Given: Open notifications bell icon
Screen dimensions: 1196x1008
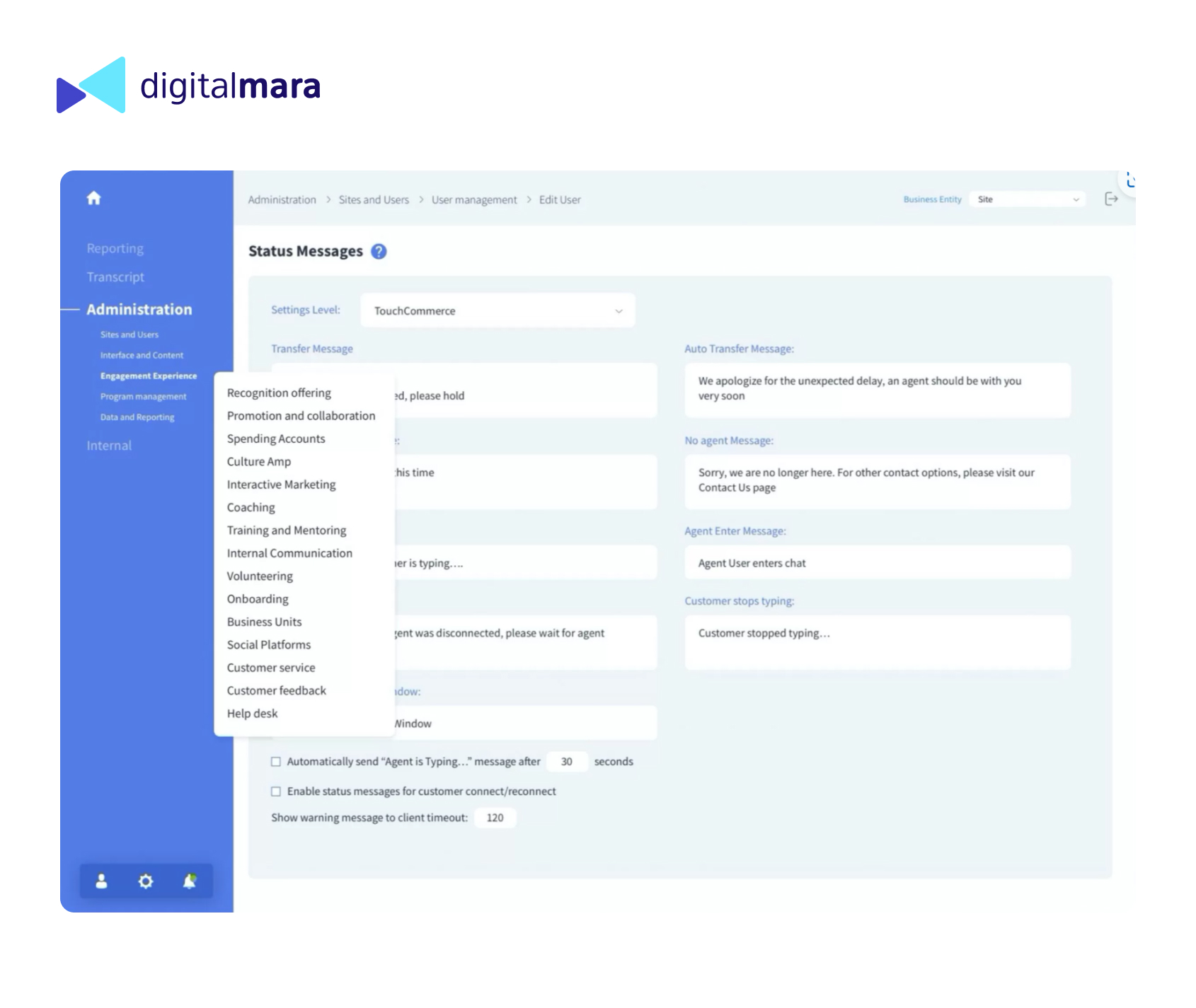Looking at the screenshot, I should (x=189, y=881).
